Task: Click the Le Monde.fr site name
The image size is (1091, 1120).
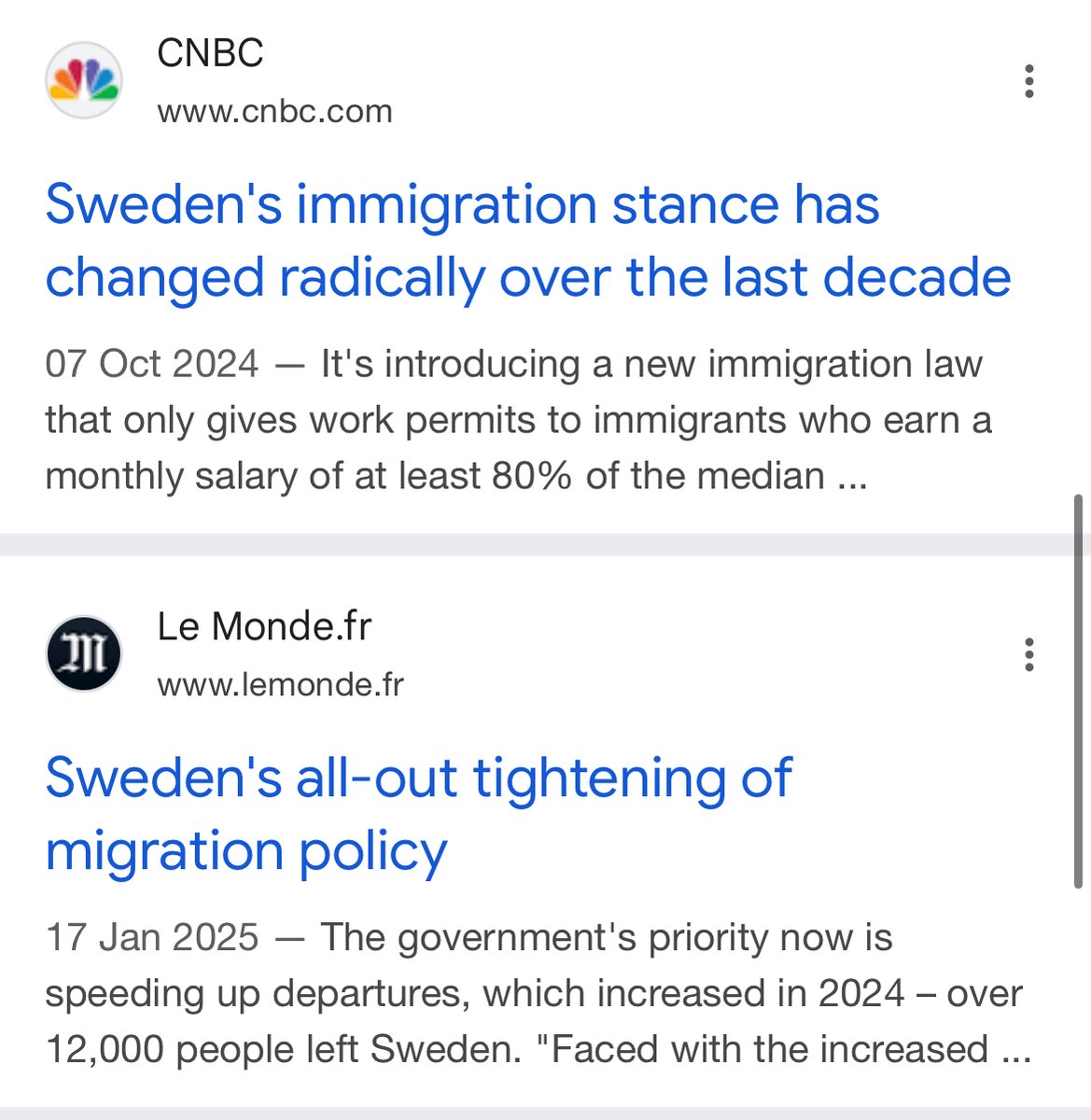Action: pos(264,626)
